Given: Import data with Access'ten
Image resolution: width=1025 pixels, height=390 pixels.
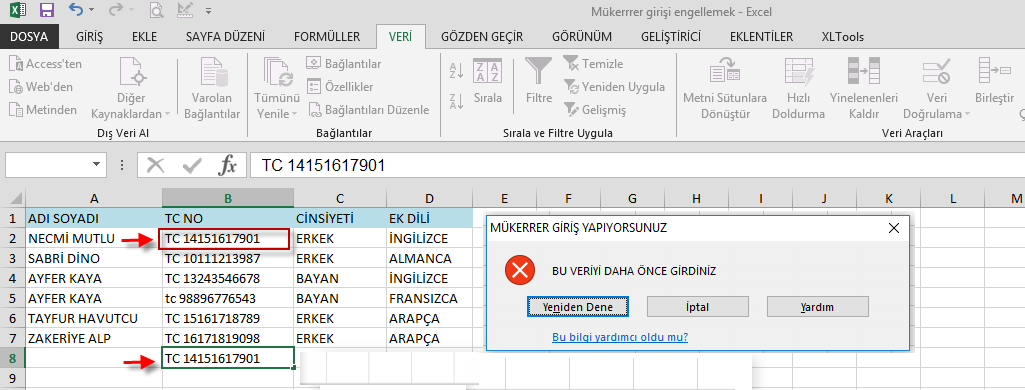Looking at the screenshot, I should pyautogui.click(x=46, y=64).
